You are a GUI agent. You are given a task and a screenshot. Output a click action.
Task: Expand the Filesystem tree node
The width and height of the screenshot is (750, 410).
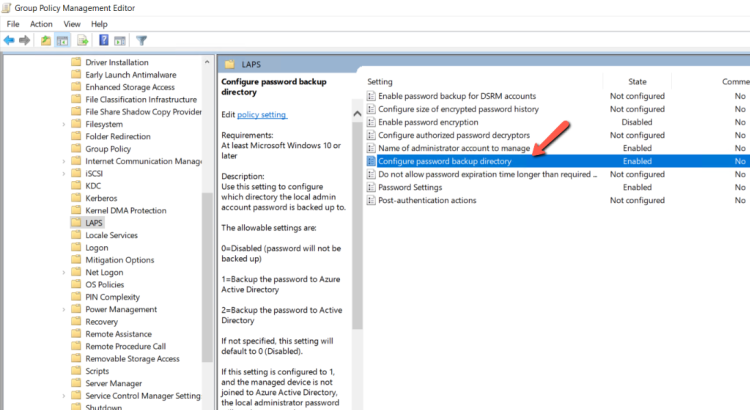[64, 124]
